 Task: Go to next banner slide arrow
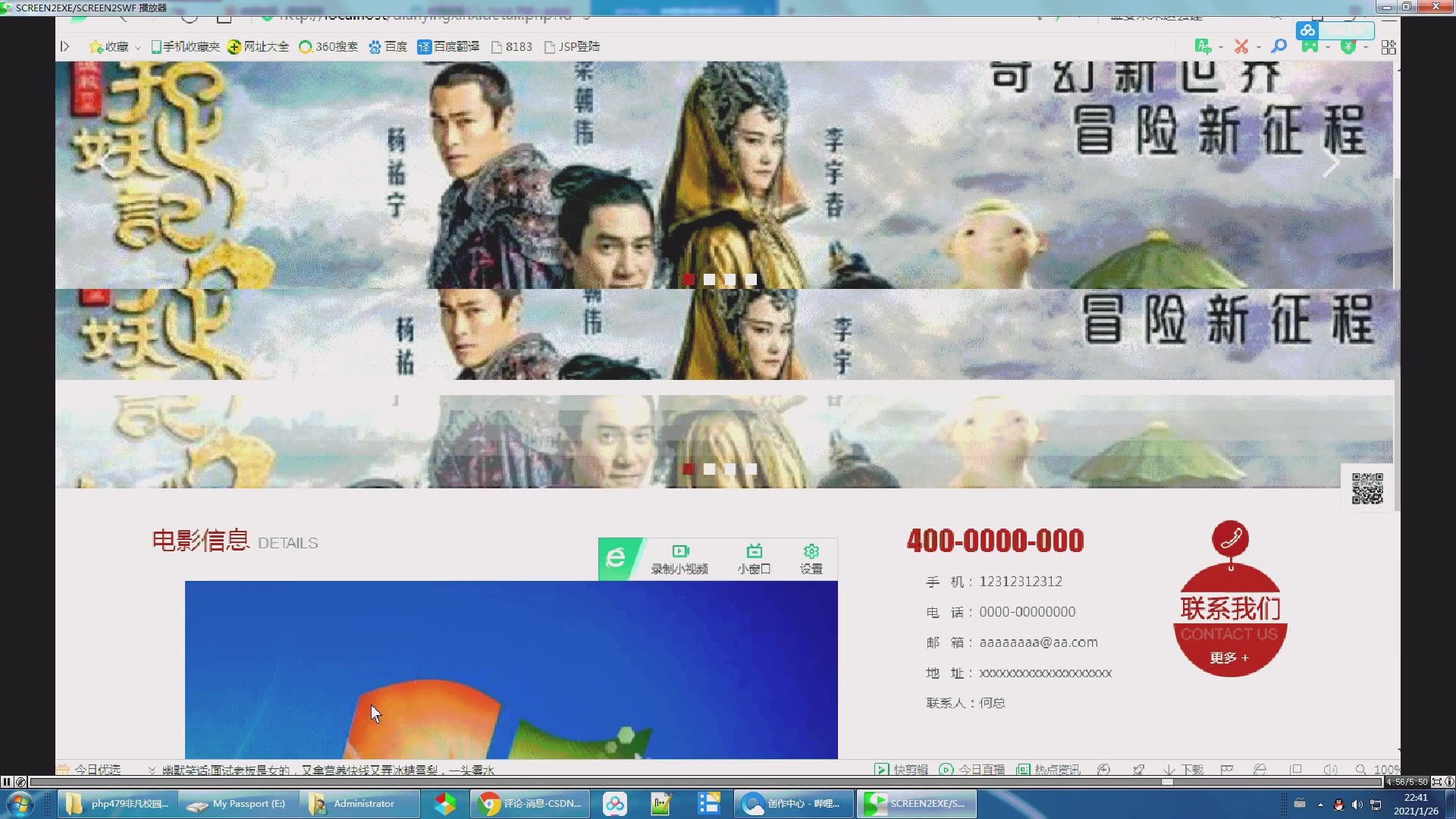[1331, 163]
